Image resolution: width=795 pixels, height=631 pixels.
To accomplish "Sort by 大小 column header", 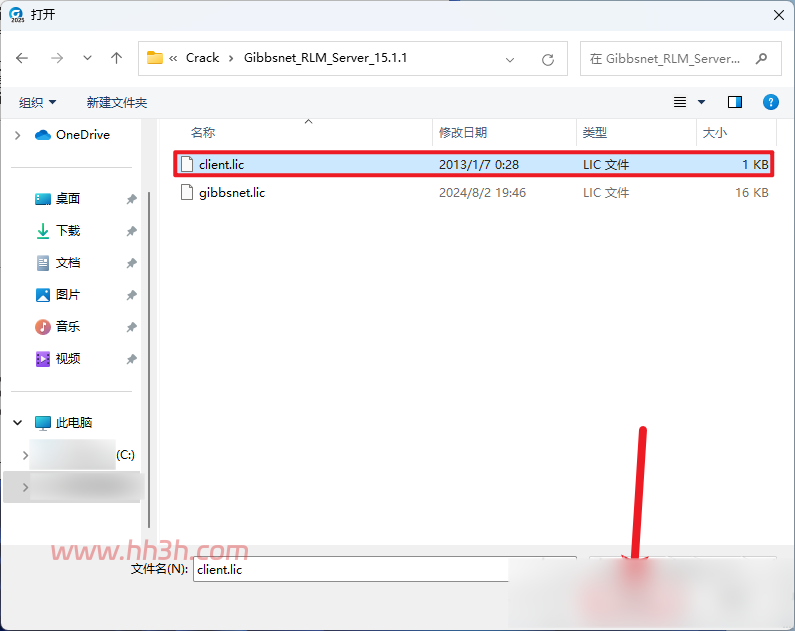I will click(715, 133).
